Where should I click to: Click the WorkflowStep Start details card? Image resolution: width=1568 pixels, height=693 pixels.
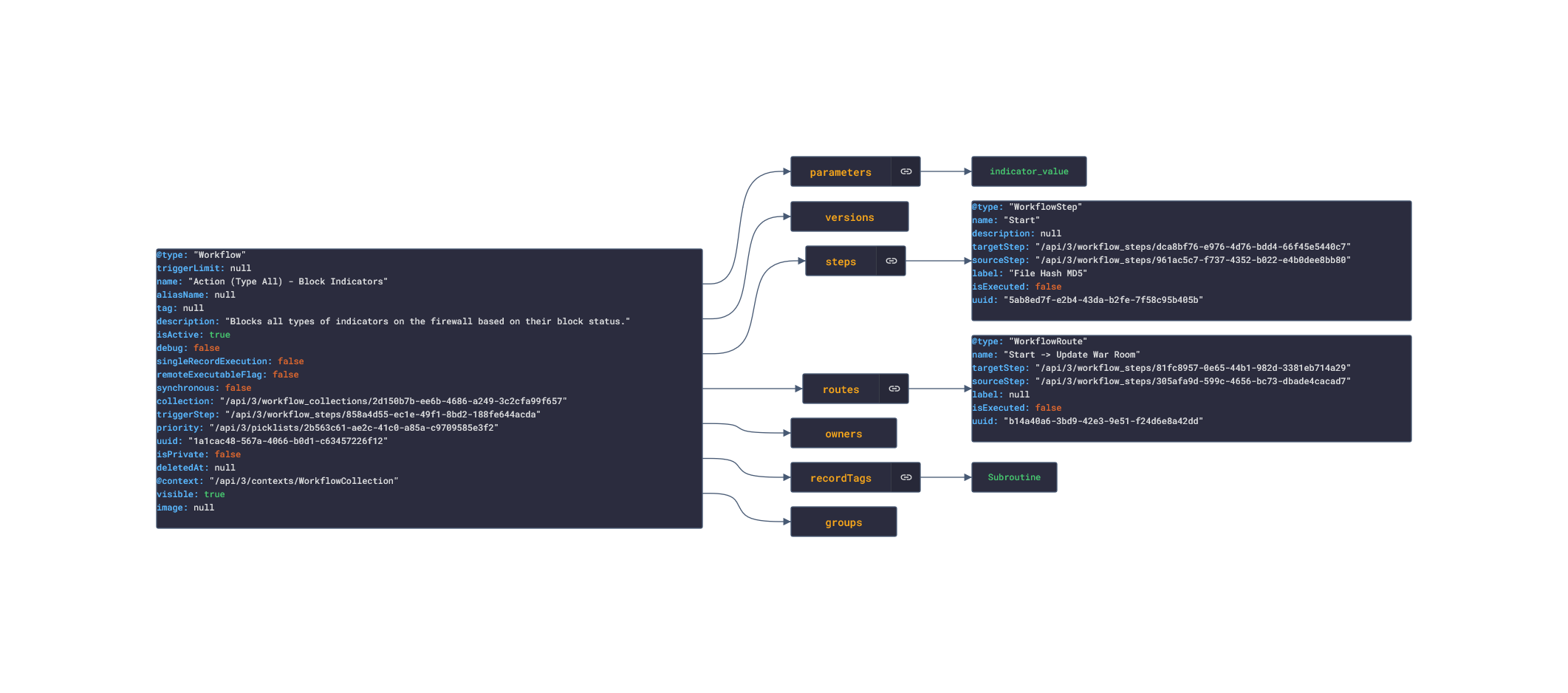coord(1191,261)
